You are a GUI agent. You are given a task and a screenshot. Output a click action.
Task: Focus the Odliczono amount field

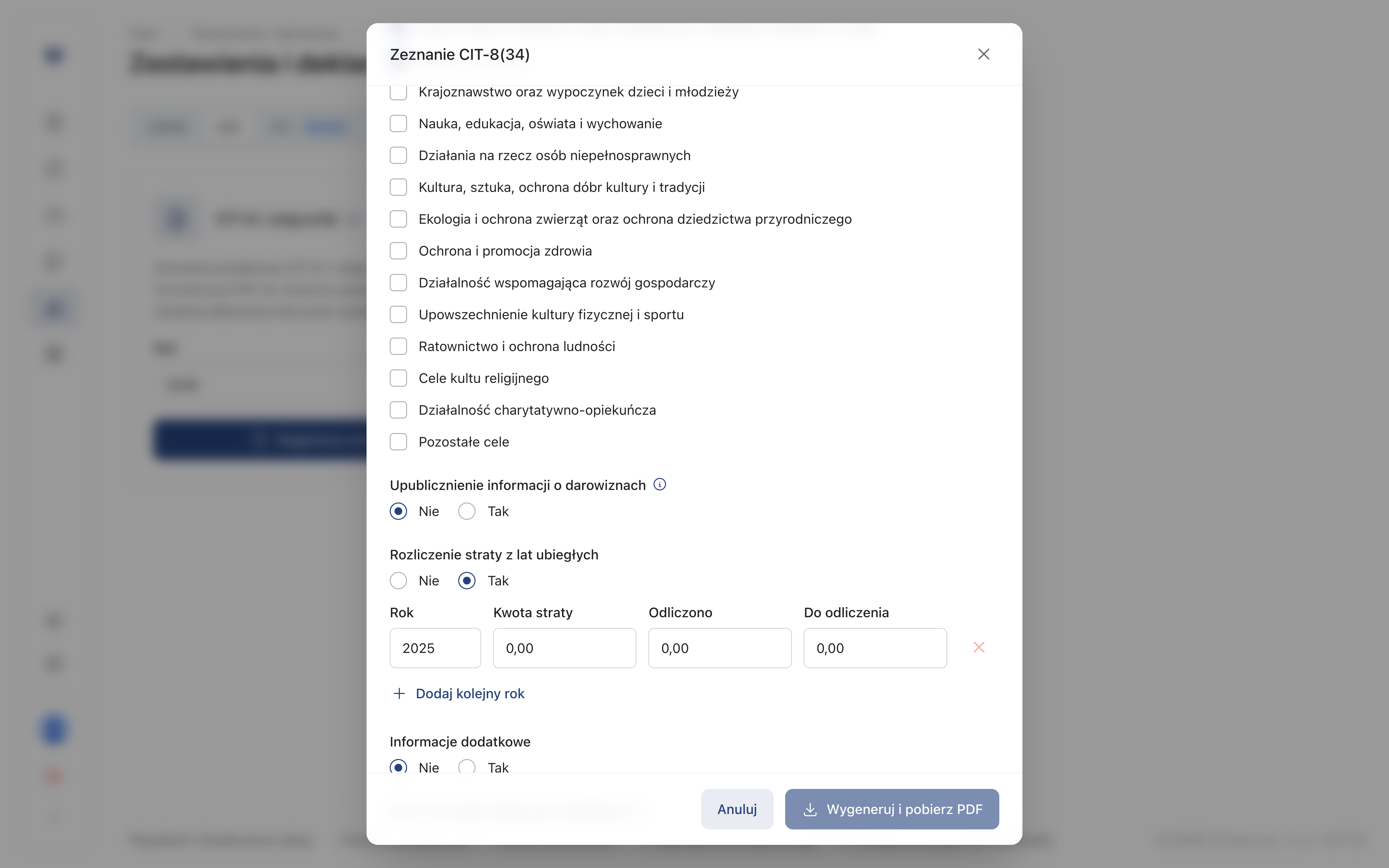(x=720, y=648)
